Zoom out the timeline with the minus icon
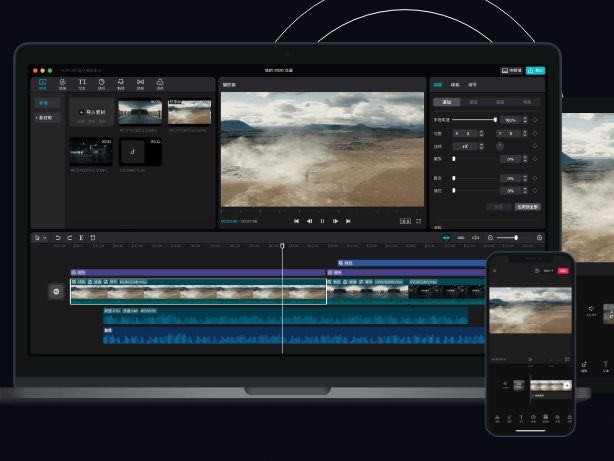The height and width of the screenshot is (461, 614). click(490, 238)
